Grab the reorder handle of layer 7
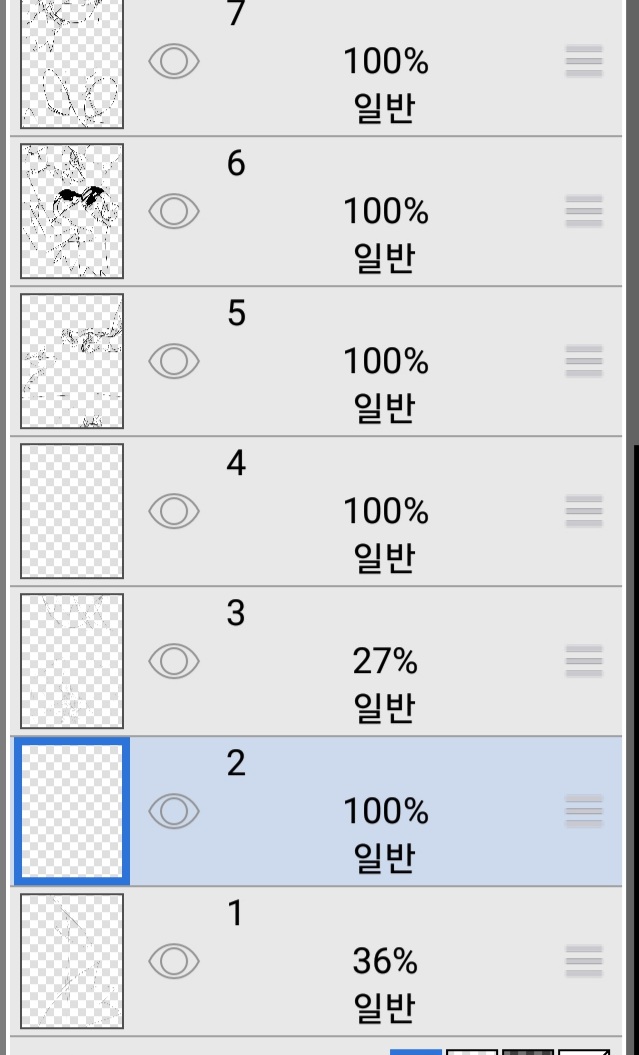639x1055 pixels. point(584,61)
